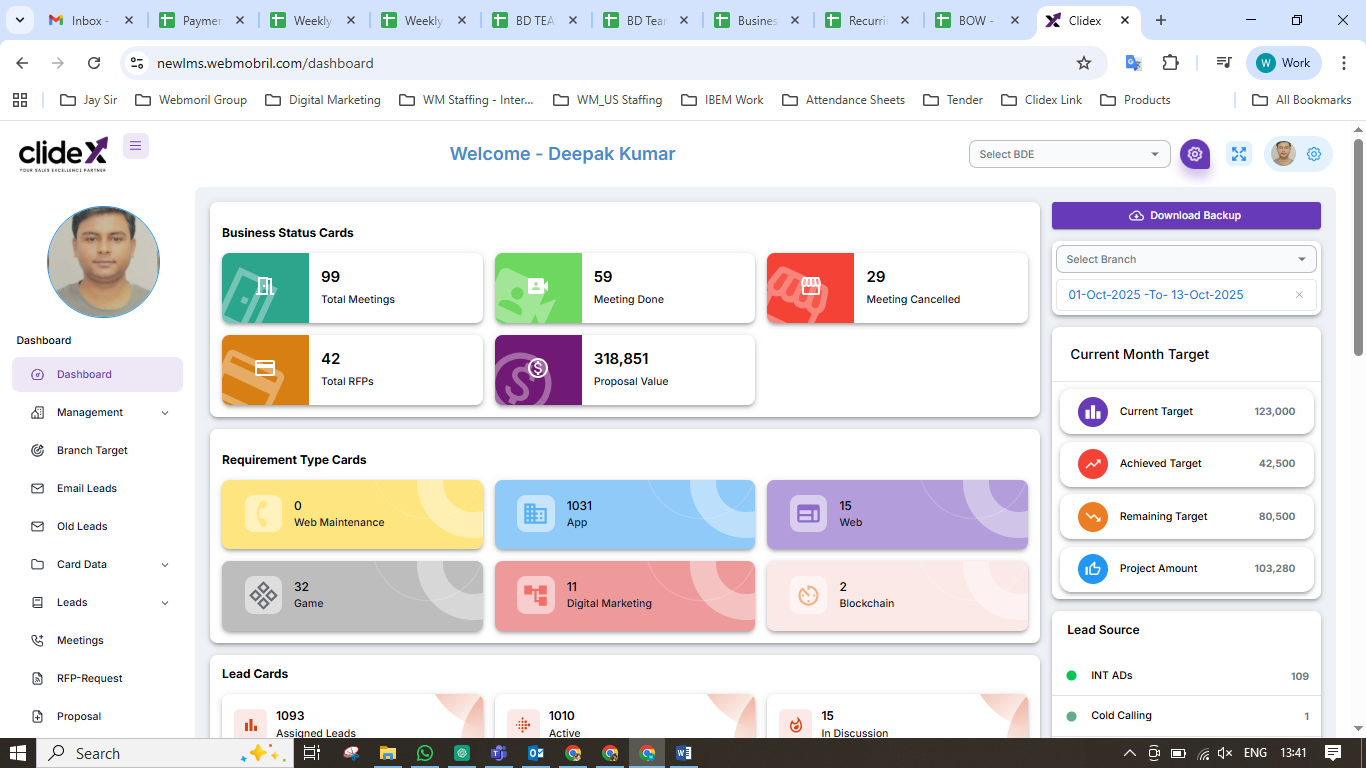Click the Meeting Cancelled store icon
This screenshot has height=768, width=1366.
(x=810, y=287)
